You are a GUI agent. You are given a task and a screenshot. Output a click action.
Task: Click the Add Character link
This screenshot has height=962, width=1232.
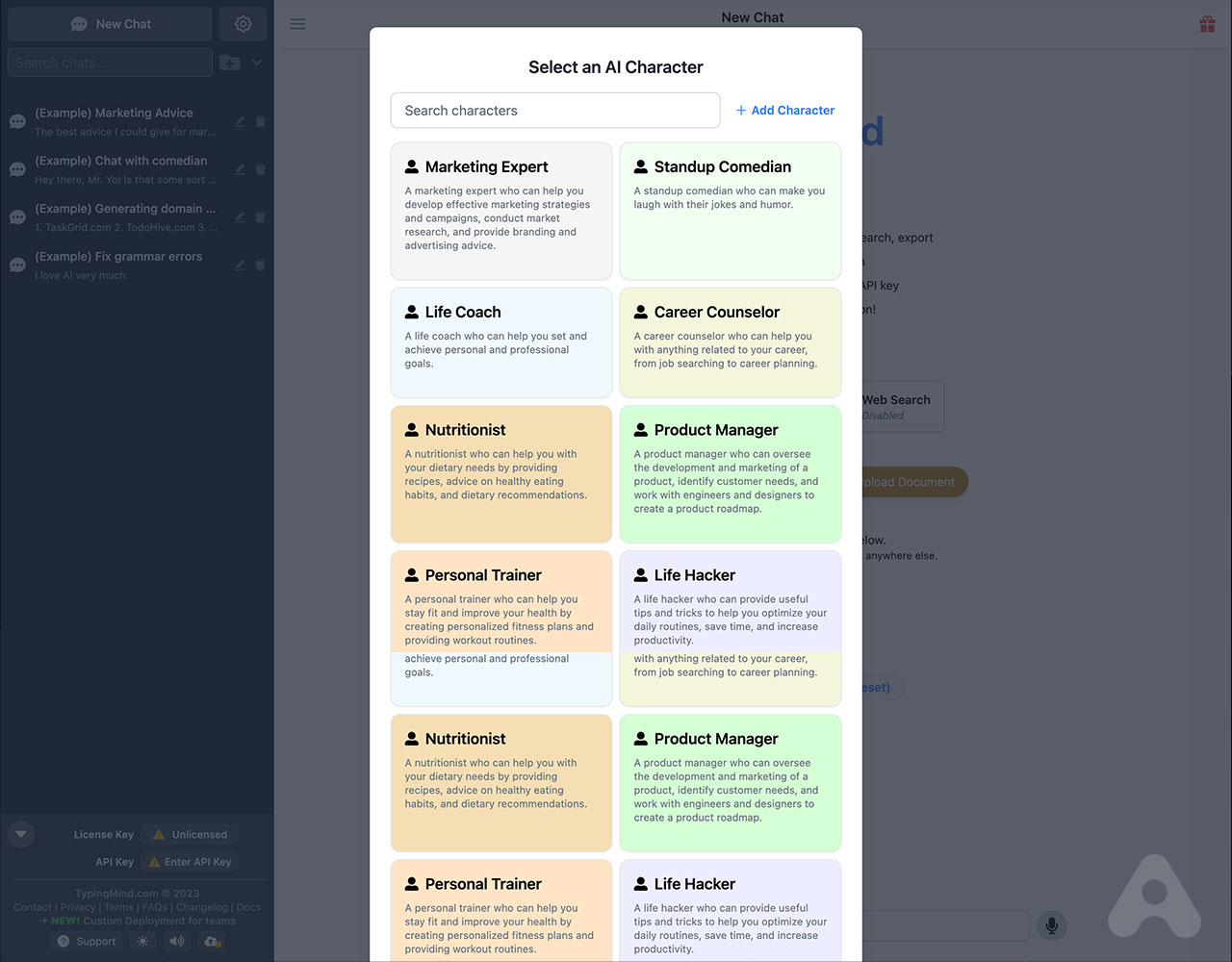click(785, 111)
